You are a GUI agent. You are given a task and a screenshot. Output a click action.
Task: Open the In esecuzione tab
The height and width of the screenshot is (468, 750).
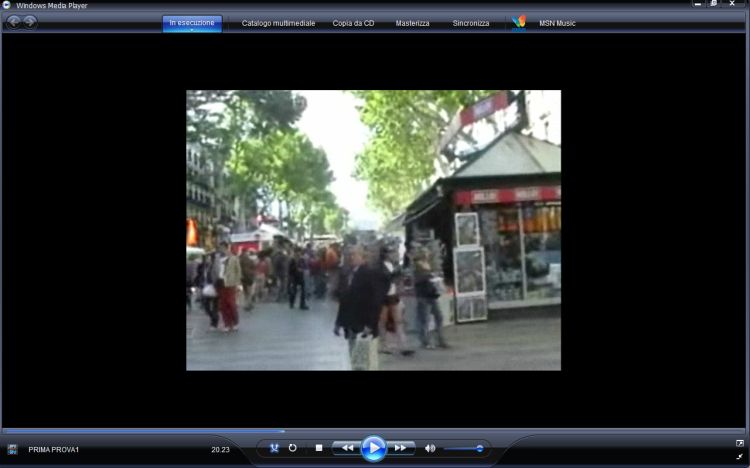click(192, 21)
